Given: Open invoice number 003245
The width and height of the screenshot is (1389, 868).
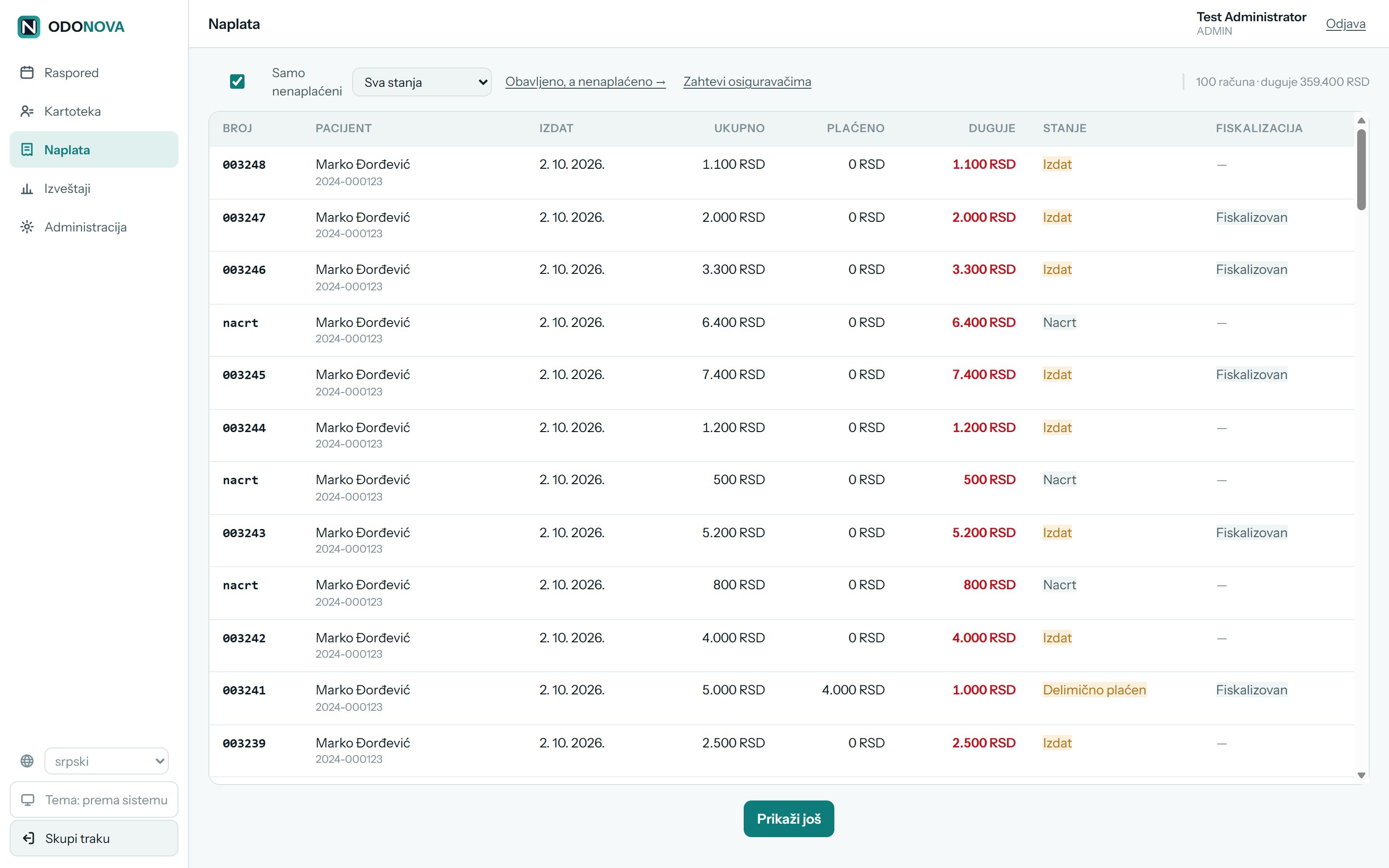Looking at the screenshot, I should [x=244, y=375].
